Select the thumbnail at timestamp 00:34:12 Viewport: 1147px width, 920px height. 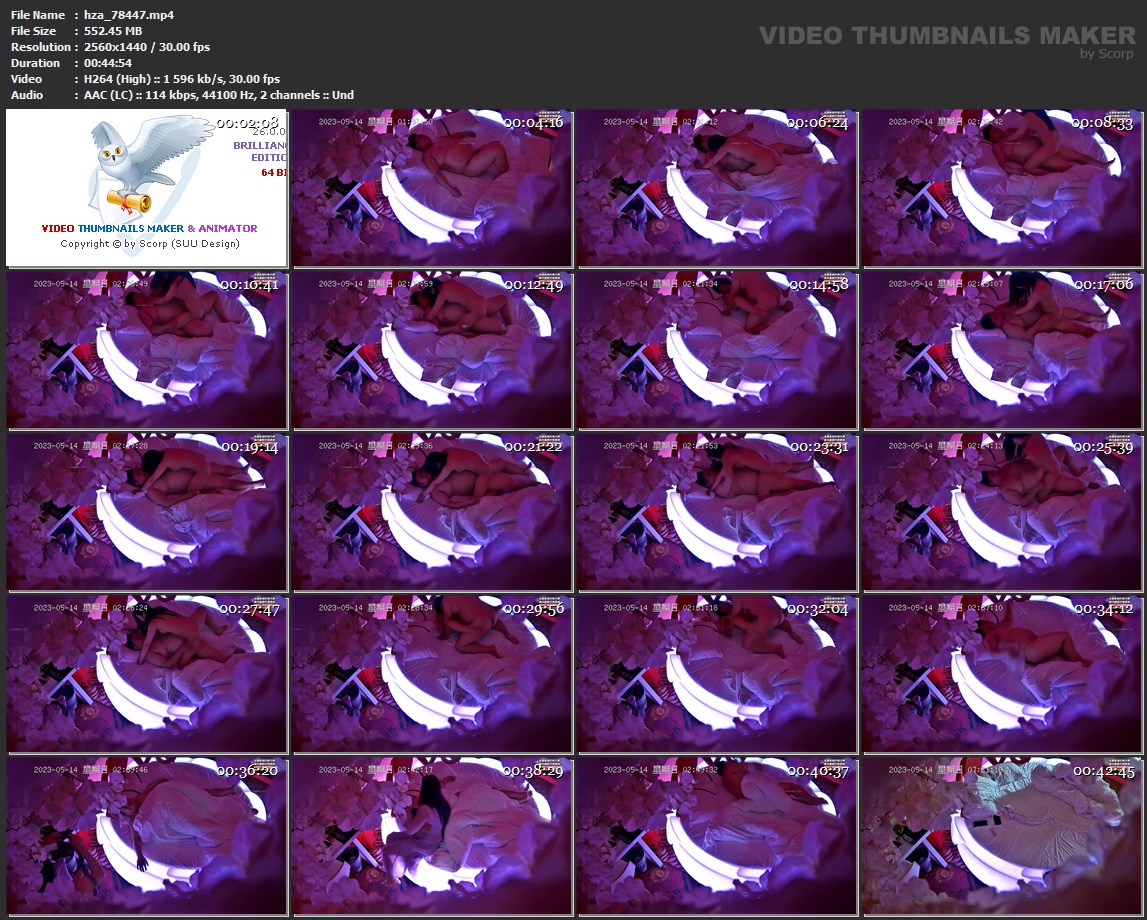(x=1002, y=674)
